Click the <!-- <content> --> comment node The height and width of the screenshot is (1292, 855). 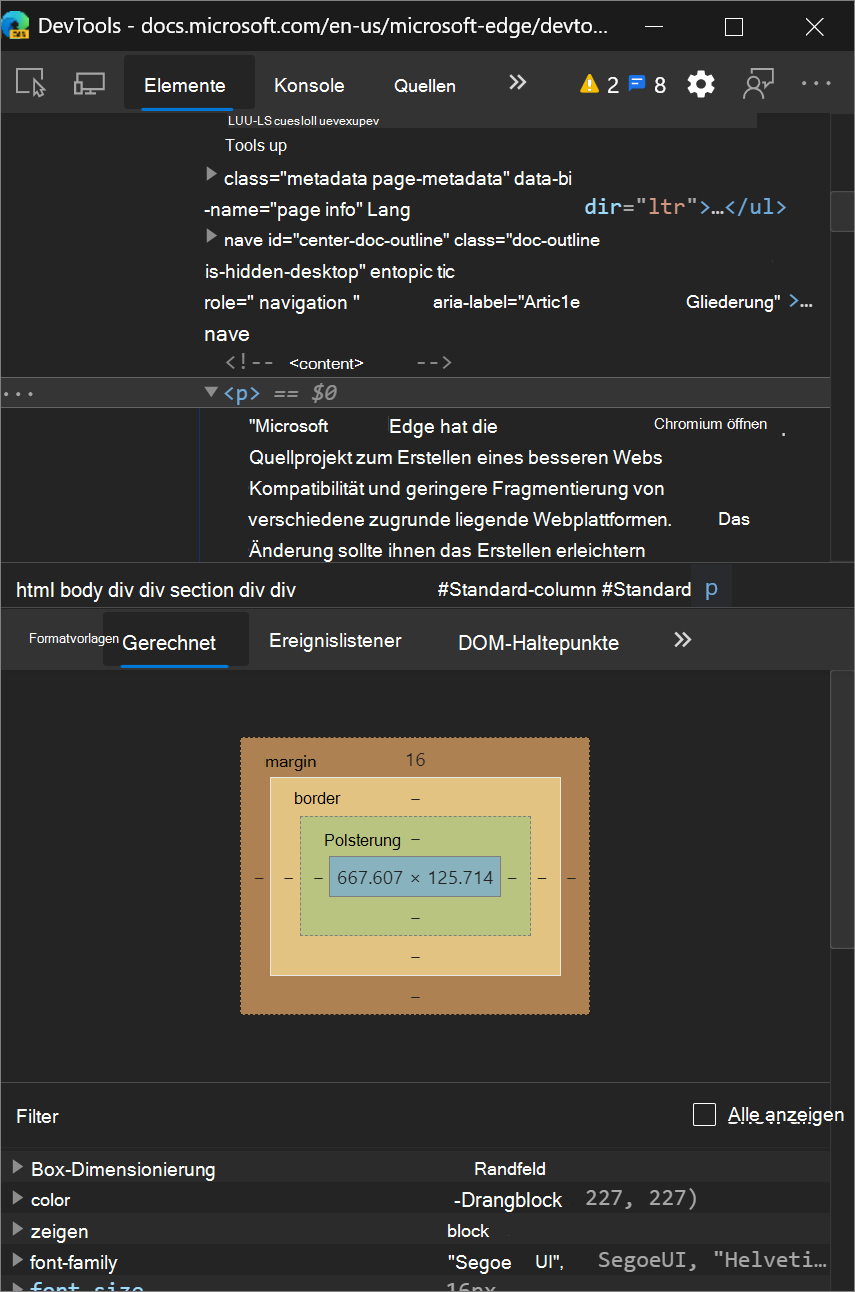pos(338,363)
